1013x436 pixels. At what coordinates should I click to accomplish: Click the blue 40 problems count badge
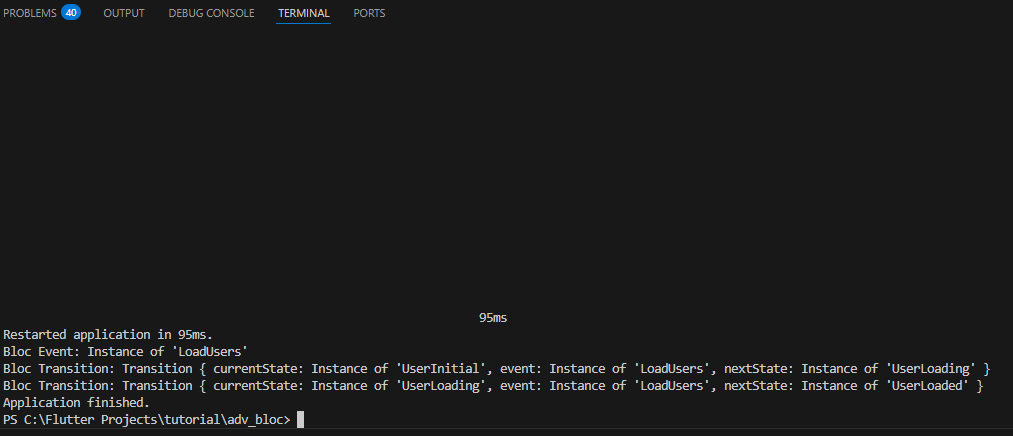pos(71,13)
